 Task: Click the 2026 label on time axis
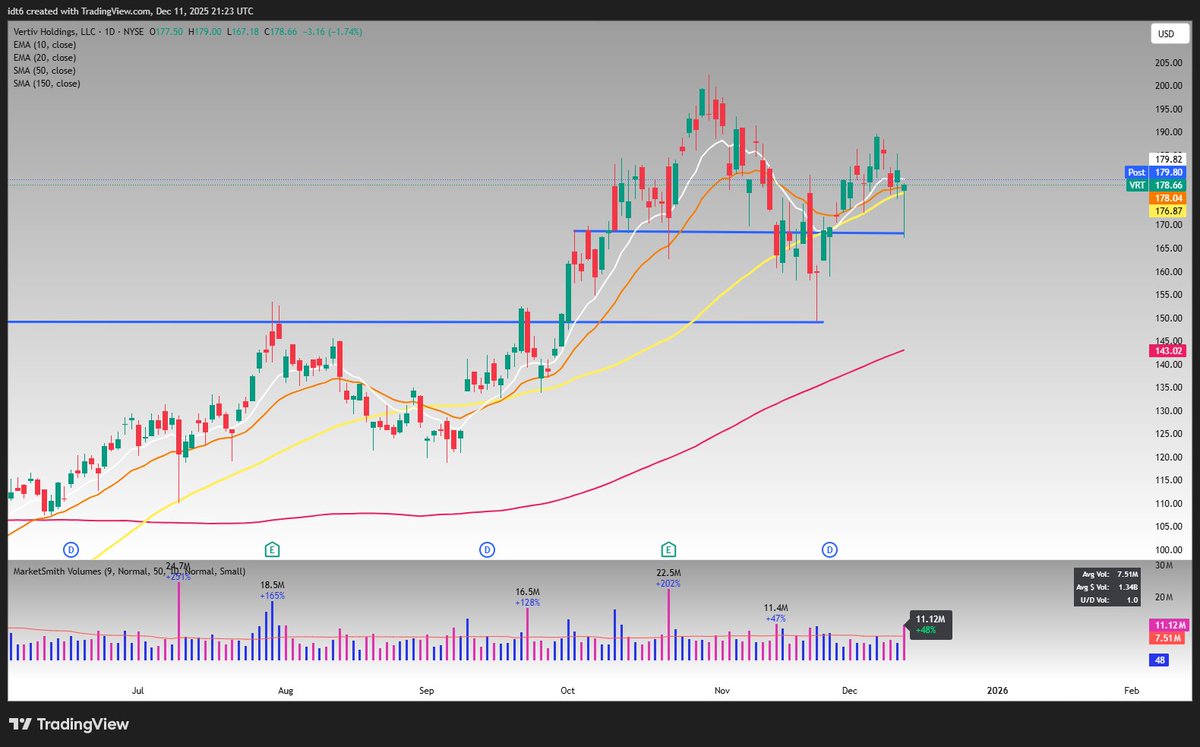click(x=997, y=691)
